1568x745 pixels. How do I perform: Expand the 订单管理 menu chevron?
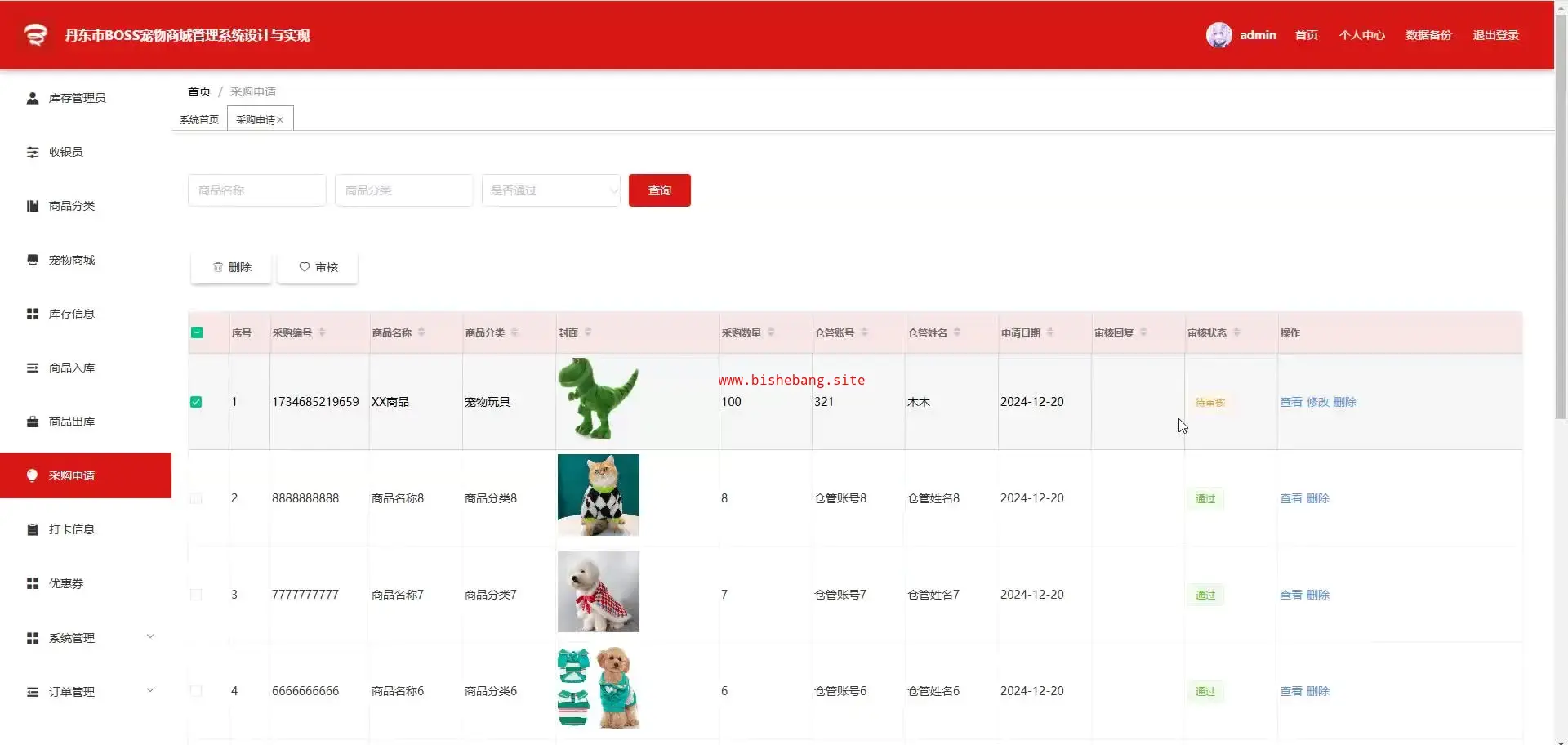coord(150,691)
